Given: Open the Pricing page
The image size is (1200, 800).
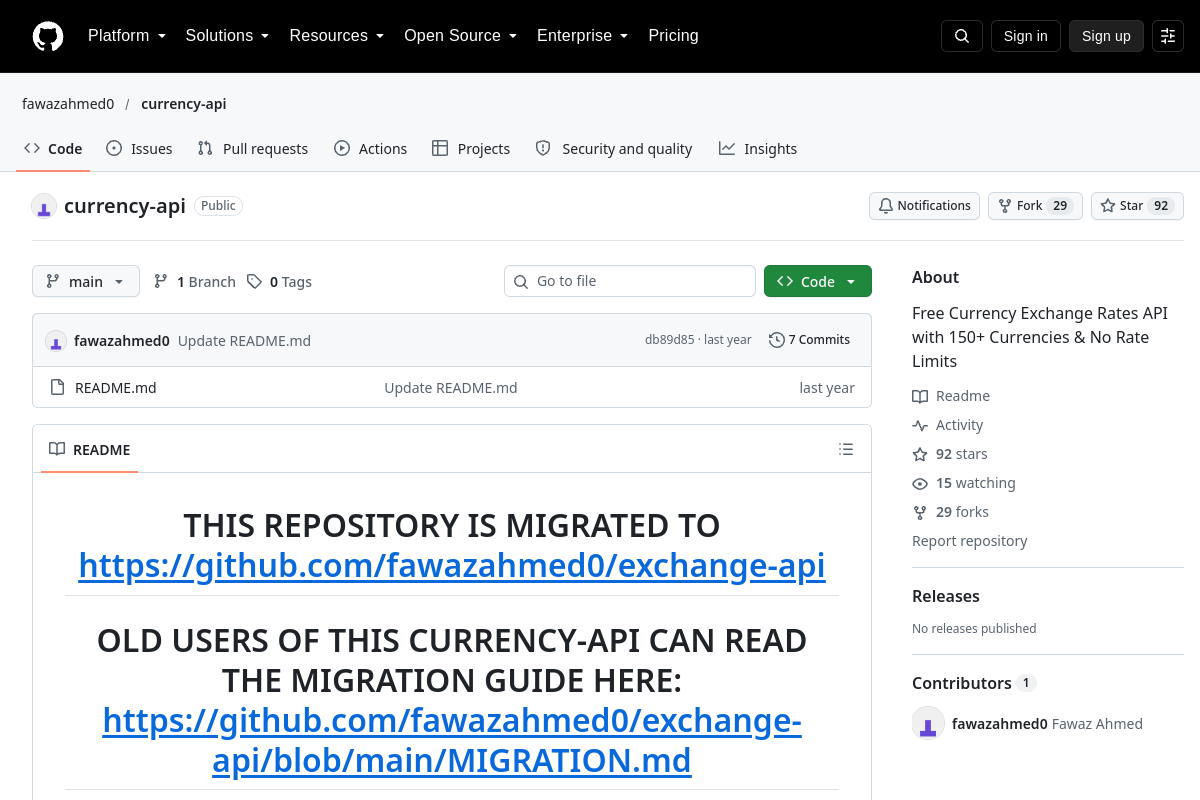Looking at the screenshot, I should 674,36.
